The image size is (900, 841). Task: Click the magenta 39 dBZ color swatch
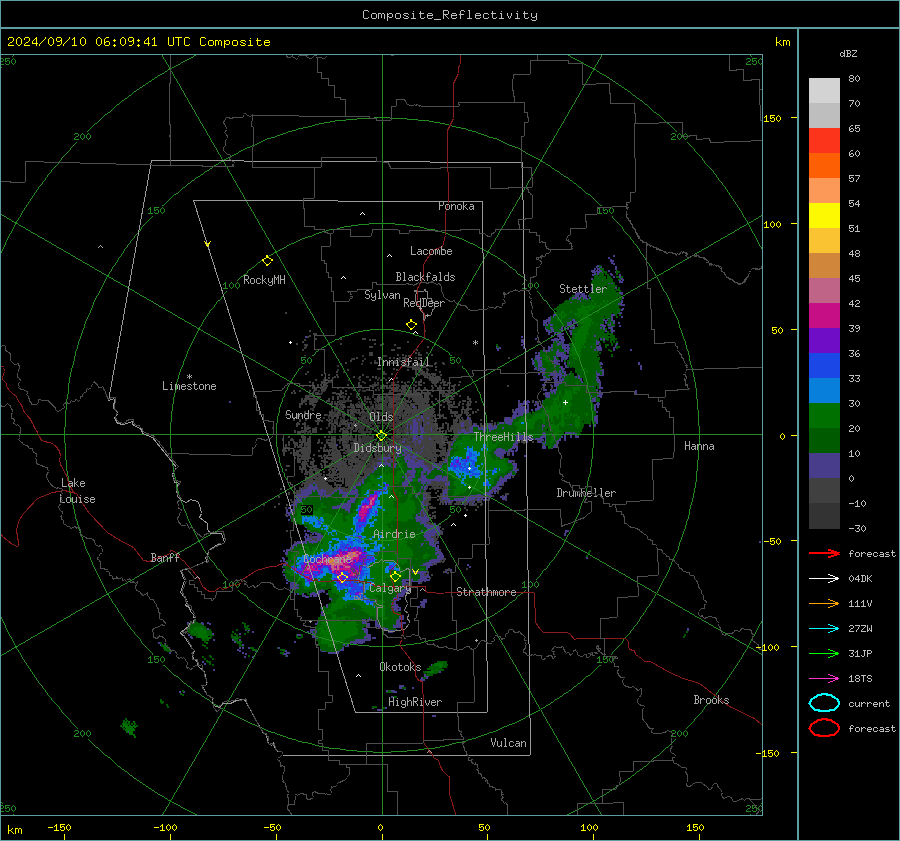[824, 315]
